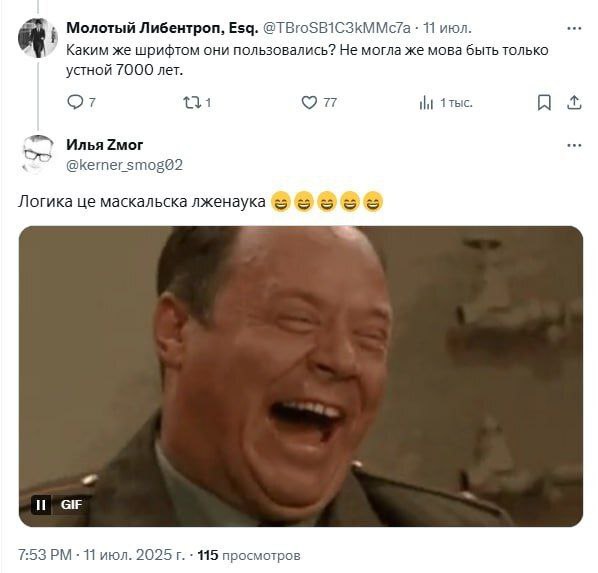Click the reply icon with 7 comments
The width and height of the screenshot is (598, 573).
point(75,102)
